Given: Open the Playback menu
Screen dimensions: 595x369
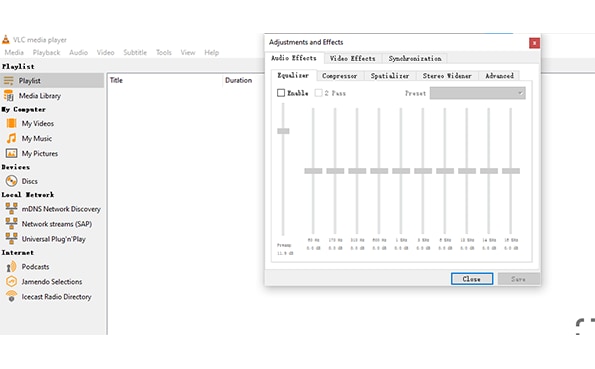Looking at the screenshot, I should click(46, 52).
